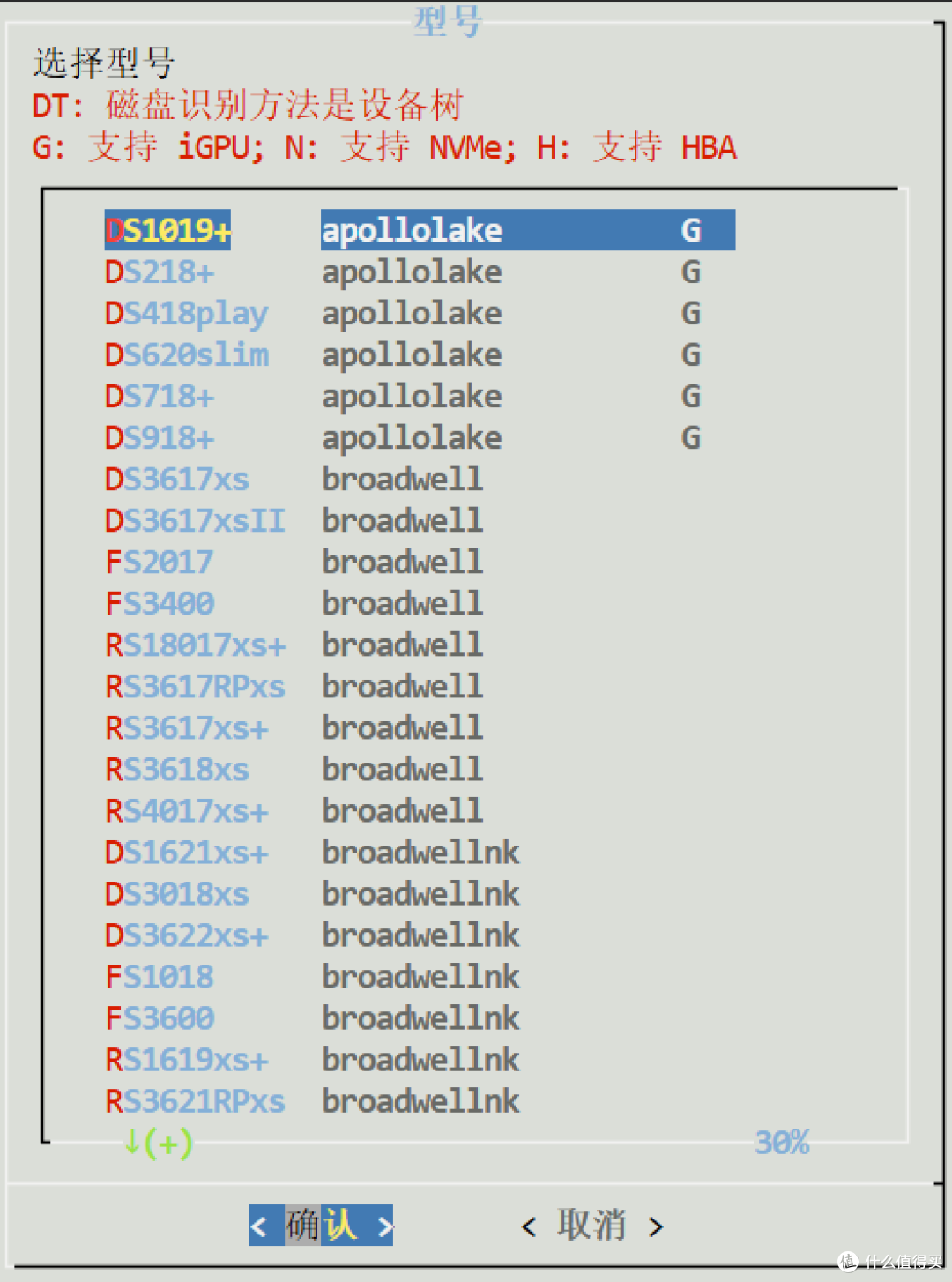
Task: Pick DS3617xsII from the list
Action: click(420, 520)
